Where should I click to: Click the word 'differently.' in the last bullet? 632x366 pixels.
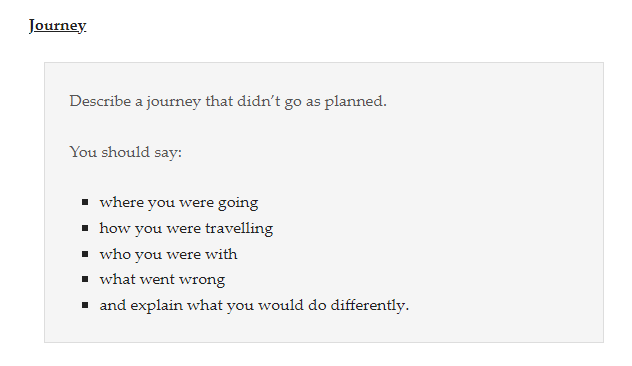click(370, 306)
